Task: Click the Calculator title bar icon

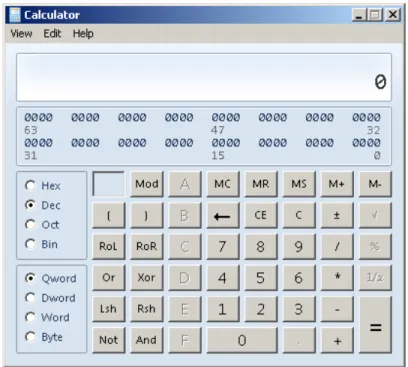Action: 15,15
